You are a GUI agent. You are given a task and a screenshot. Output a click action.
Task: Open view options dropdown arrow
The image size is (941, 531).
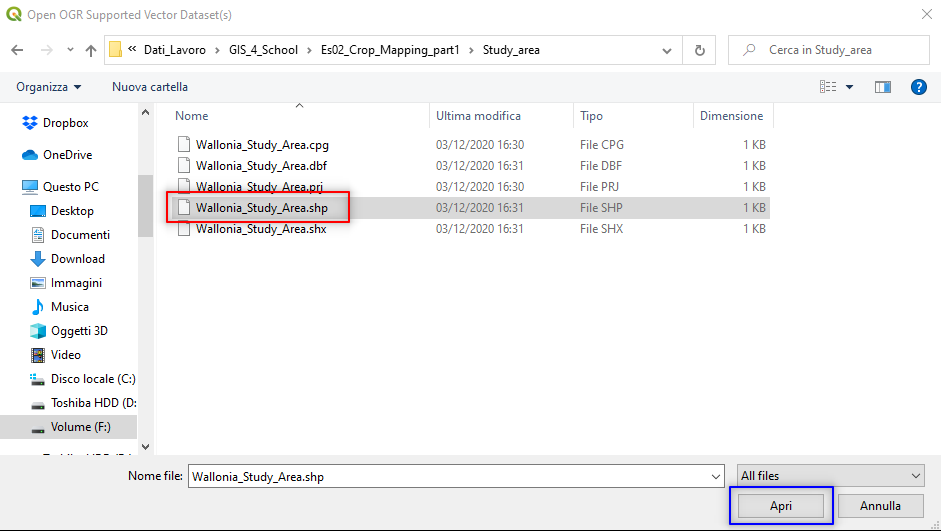click(849, 87)
